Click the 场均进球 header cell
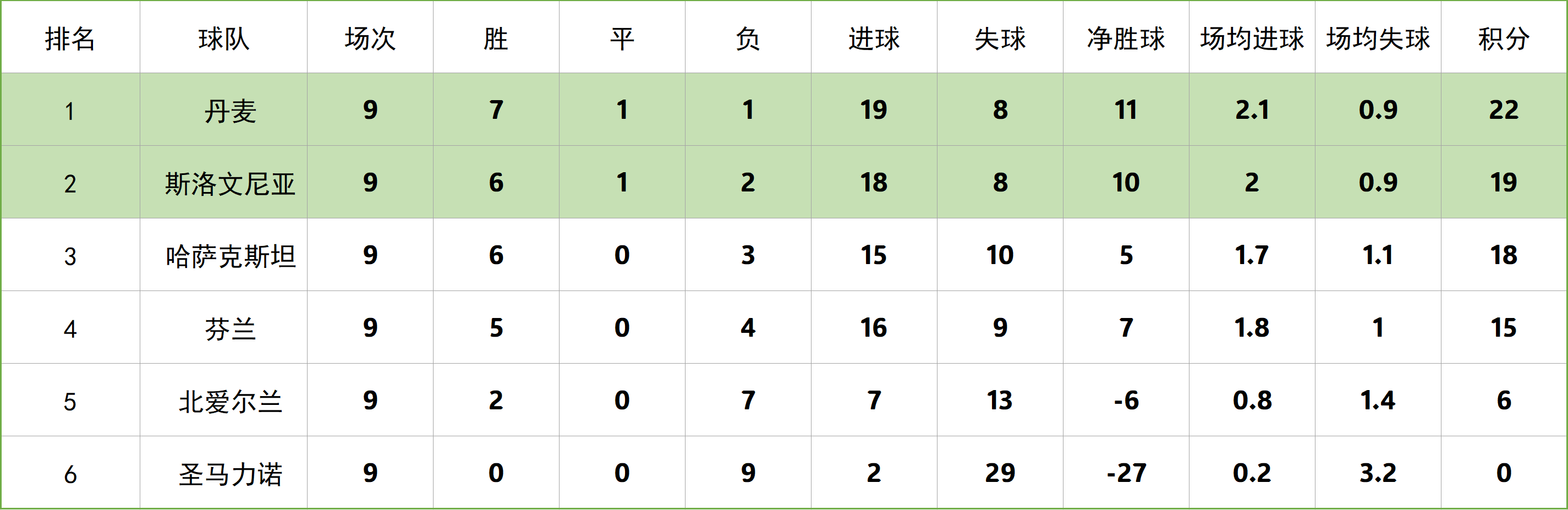The height and width of the screenshot is (510, 1568). (x=1252, y=38)
